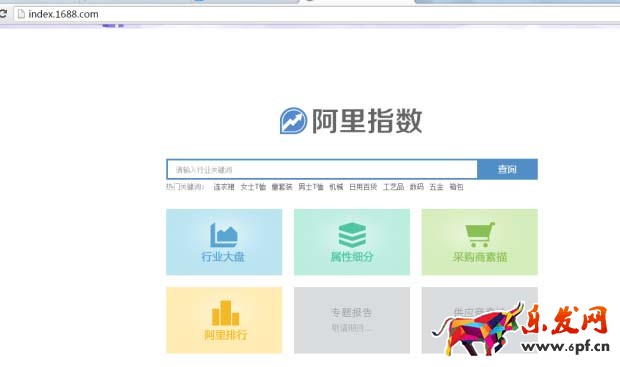The height and width of the screenshot is (367, 620).
Task: Open the 阿里排行 bar chart tile
Action: coord(224,320)
